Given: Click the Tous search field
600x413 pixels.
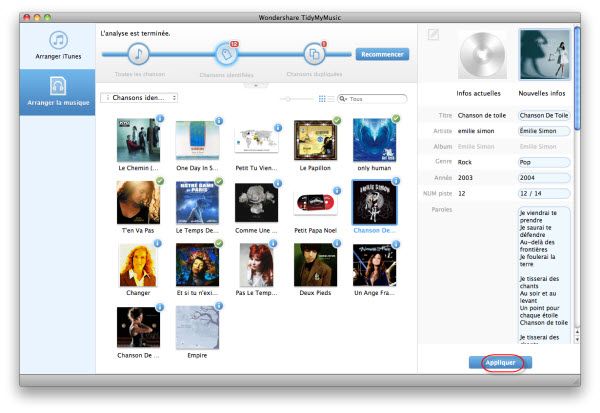Looking at the screenshot, I should 372,99.
